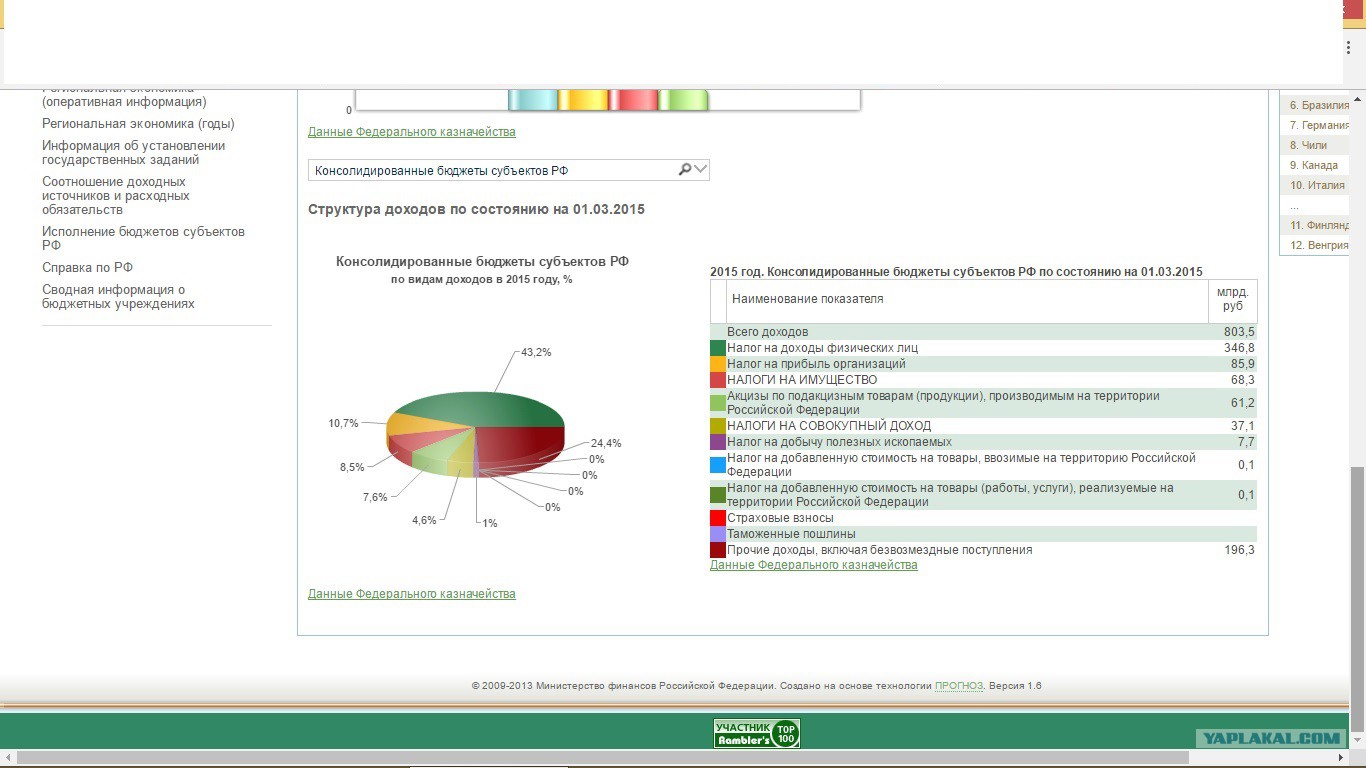Open Справка по РФ sidebar link
Image resolution: width=1366 pixels, height=768 pixels.
(87, 267)
